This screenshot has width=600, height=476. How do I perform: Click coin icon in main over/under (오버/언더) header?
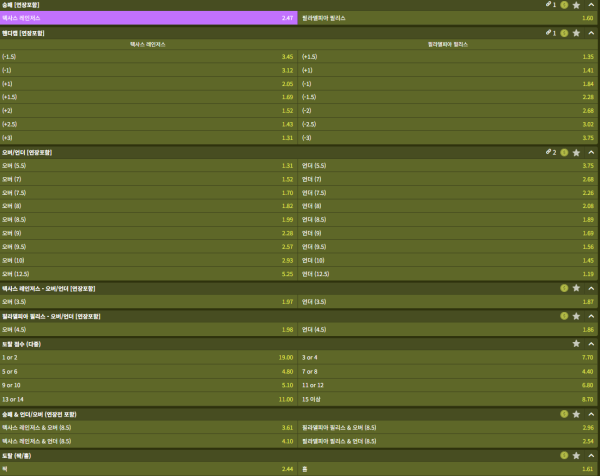point(564,153)
